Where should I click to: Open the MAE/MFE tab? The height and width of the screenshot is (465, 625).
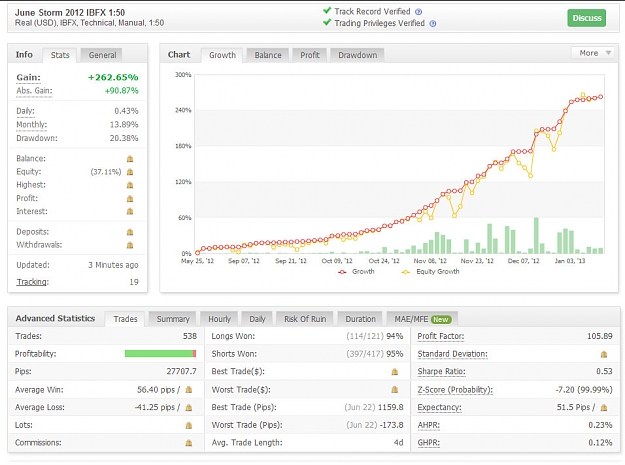click(422, 319)
